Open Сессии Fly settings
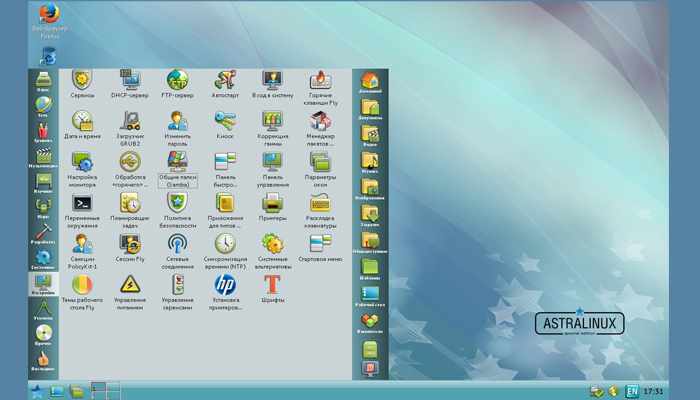700x400 pixels. [x=130, y=248]
